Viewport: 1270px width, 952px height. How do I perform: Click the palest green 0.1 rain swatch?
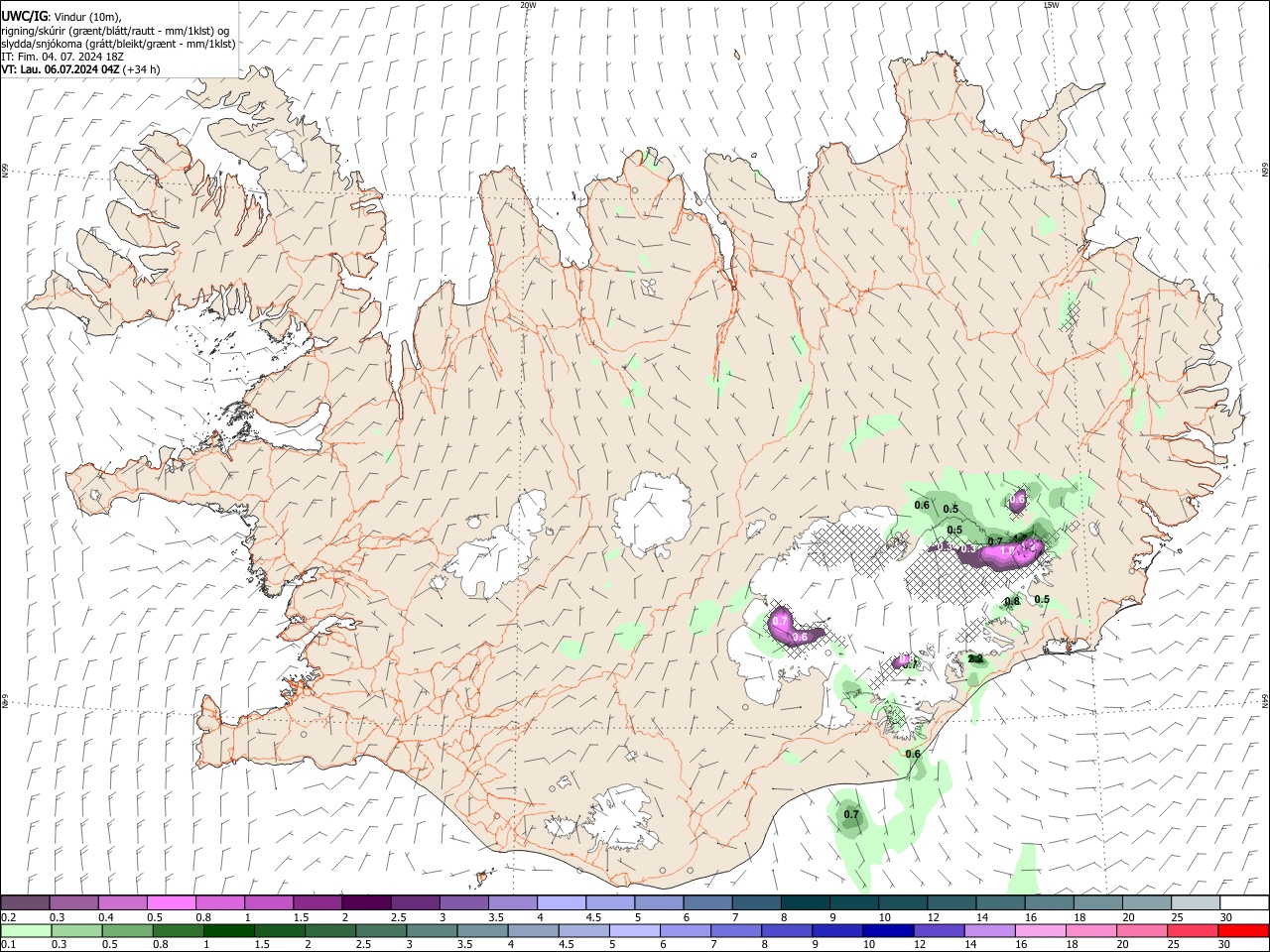coord(25,930)
